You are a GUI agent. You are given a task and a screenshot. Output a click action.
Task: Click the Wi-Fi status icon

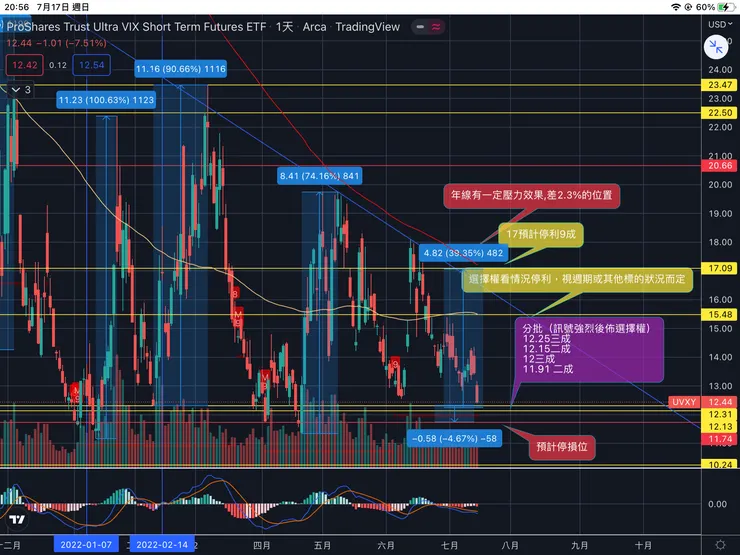click(676, 7)
